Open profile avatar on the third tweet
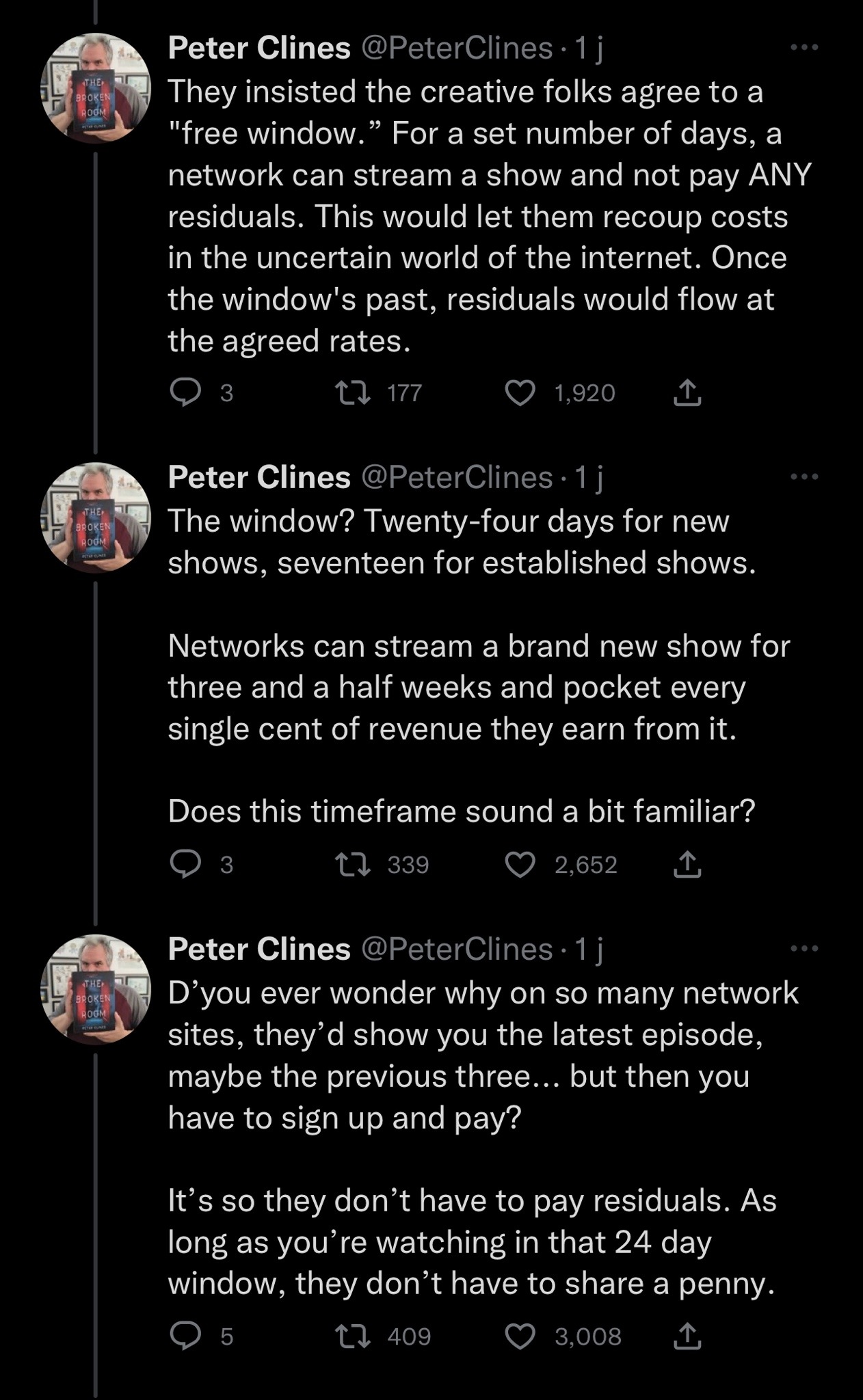 96,989
